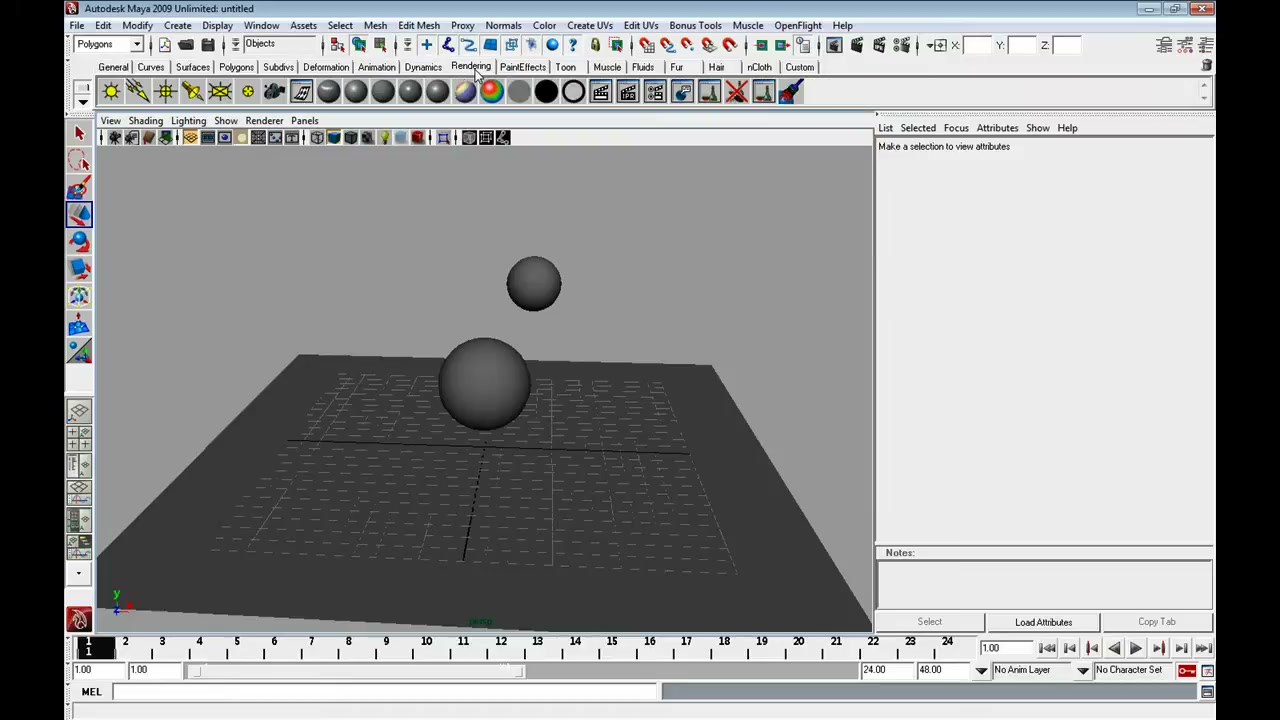Play the animation forwards
1280x720 pixels.
1136,649
